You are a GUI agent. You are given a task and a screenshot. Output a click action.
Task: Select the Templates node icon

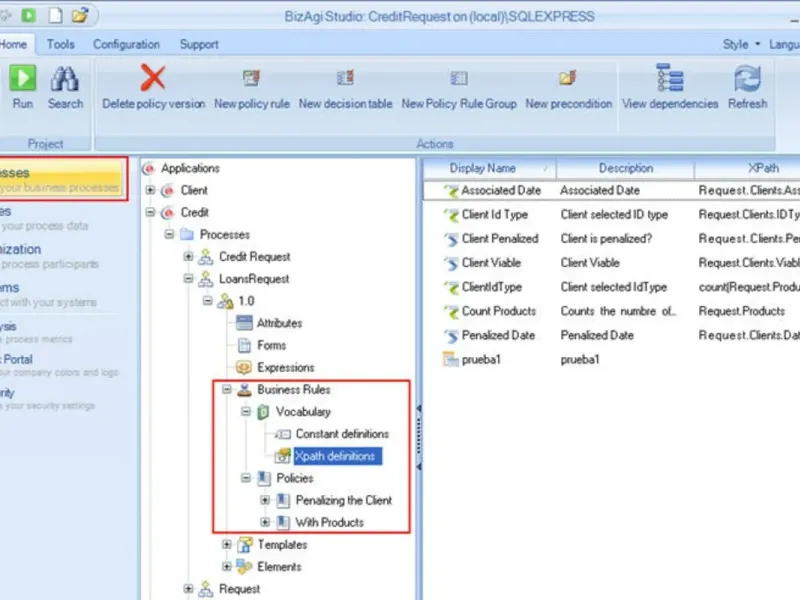(x=245, y=545)
